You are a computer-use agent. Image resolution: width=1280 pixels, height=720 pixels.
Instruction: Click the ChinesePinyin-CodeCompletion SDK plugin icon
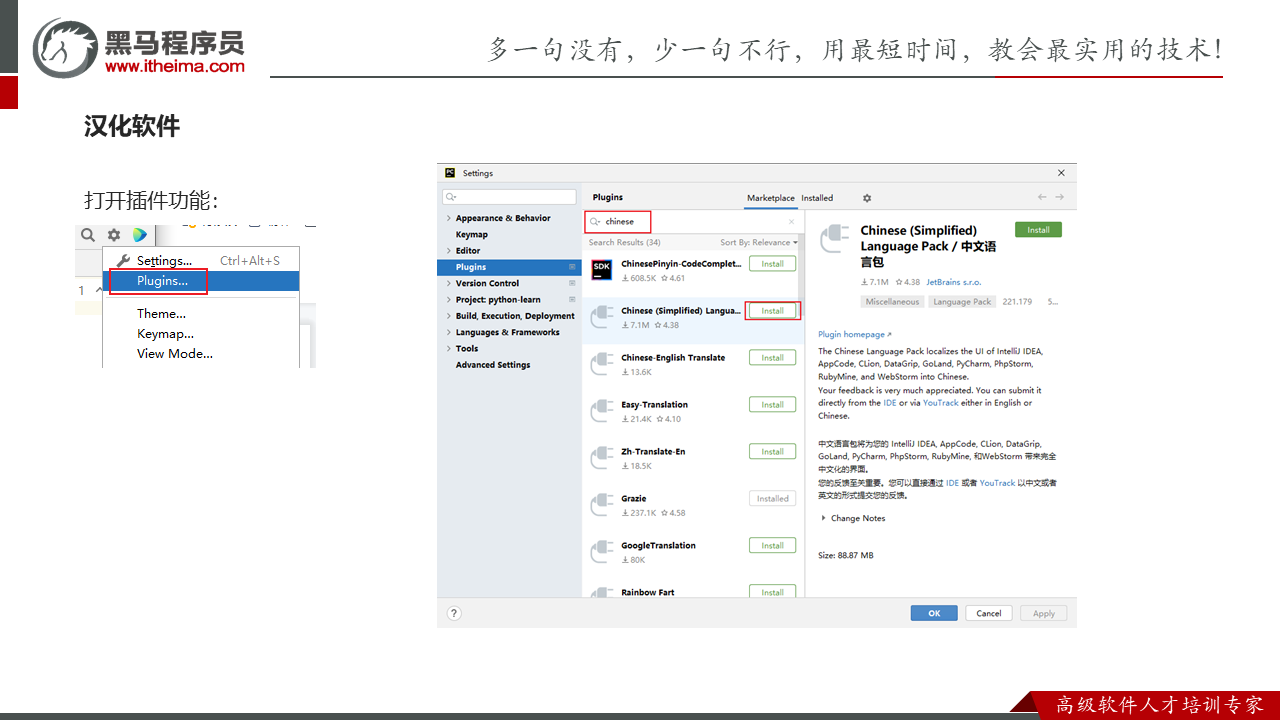coord(601,270)
